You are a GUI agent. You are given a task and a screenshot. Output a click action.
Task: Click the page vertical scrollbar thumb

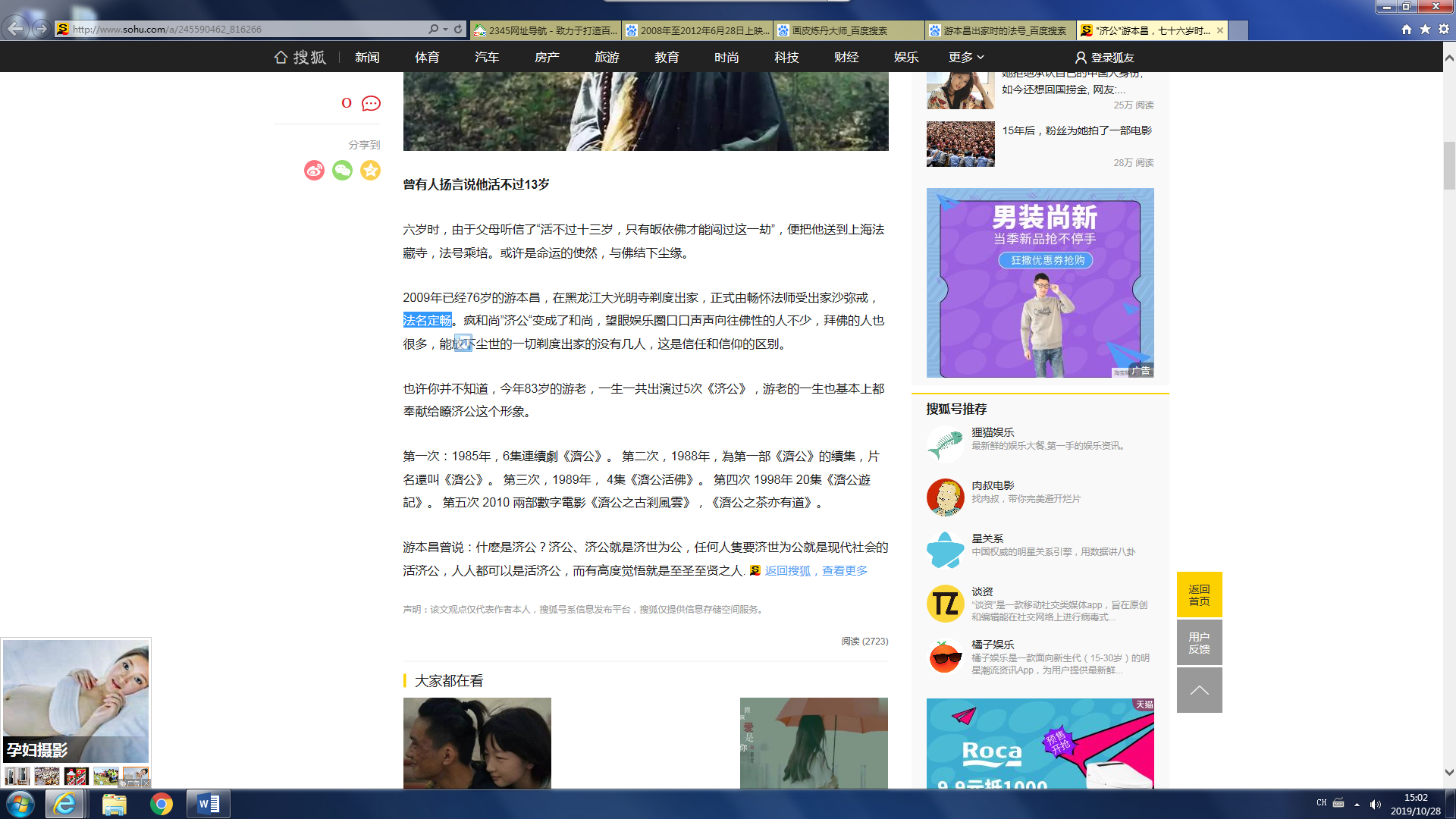point(1449,165)
